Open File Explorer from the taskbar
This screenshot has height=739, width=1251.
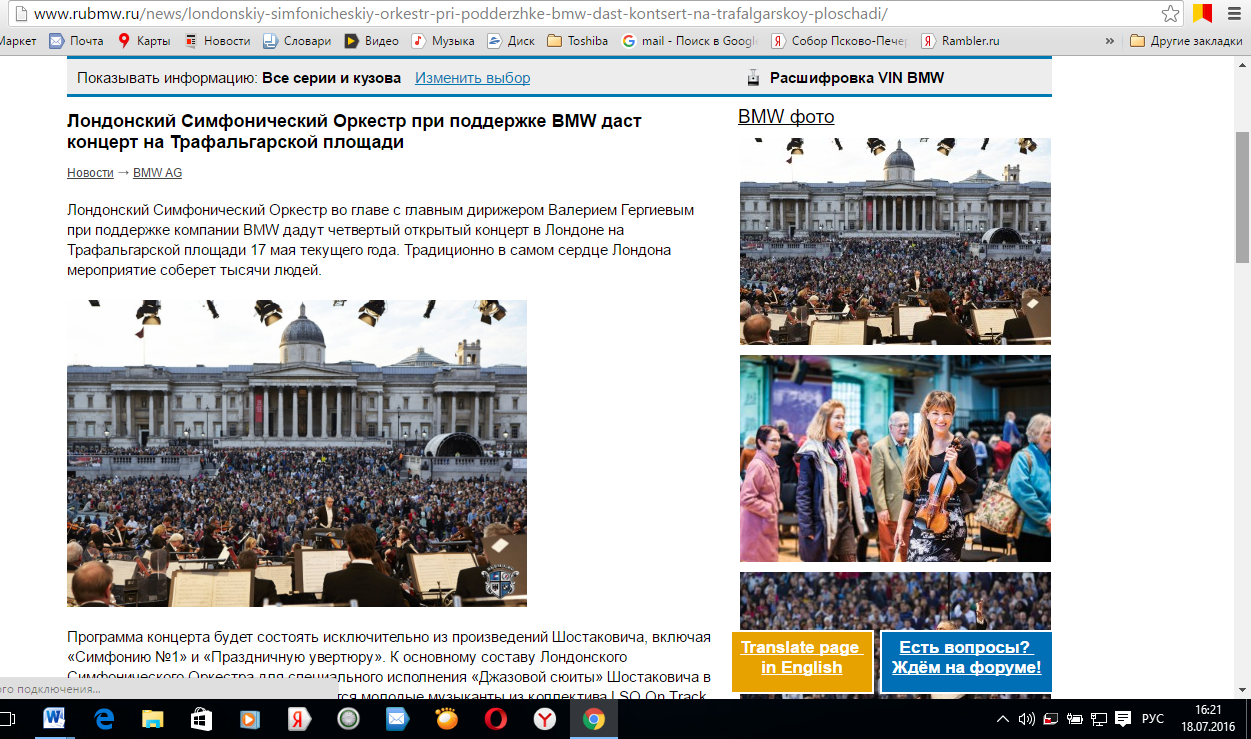coord(153,719)
